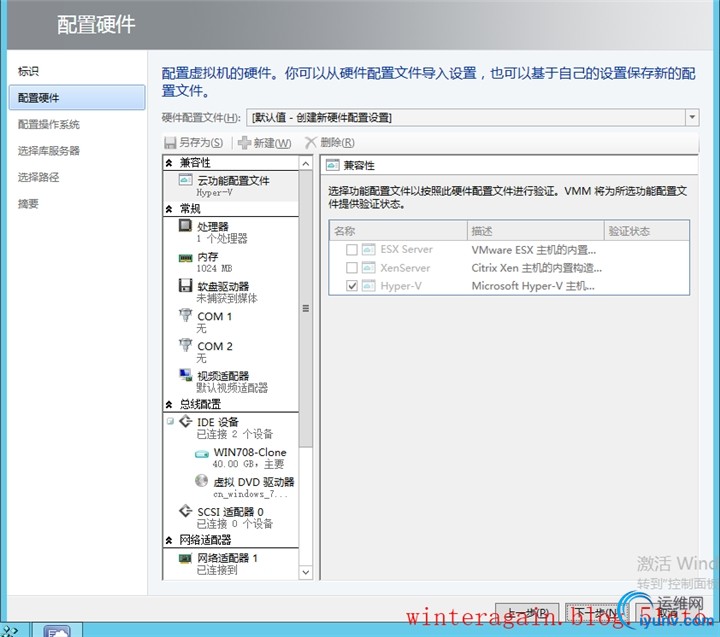Go to 选择路径 step
The image size is (720, 637).
point(39,177)
